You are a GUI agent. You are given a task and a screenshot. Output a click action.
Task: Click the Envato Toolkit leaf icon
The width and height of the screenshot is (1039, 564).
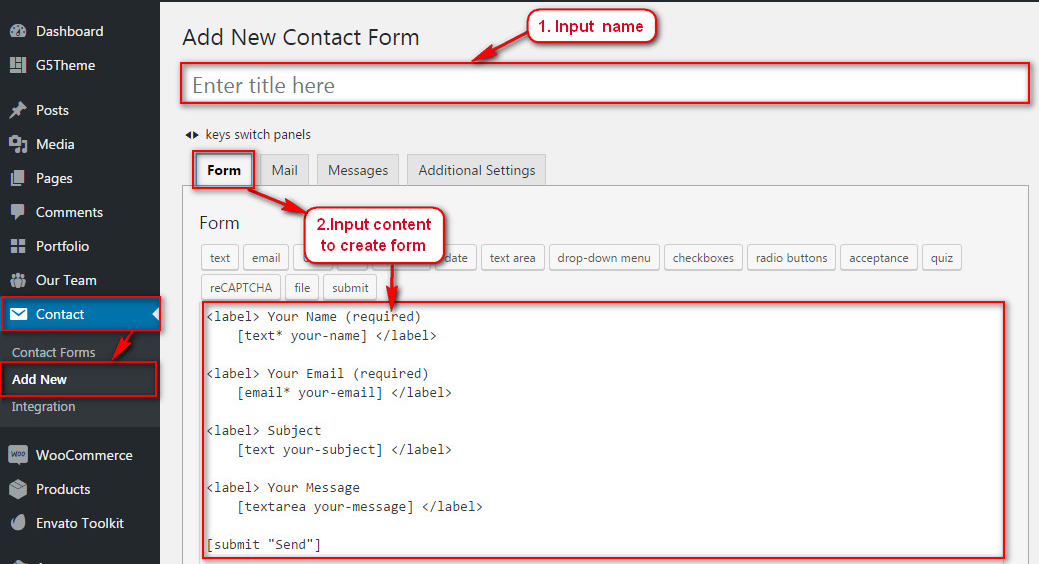18,523
